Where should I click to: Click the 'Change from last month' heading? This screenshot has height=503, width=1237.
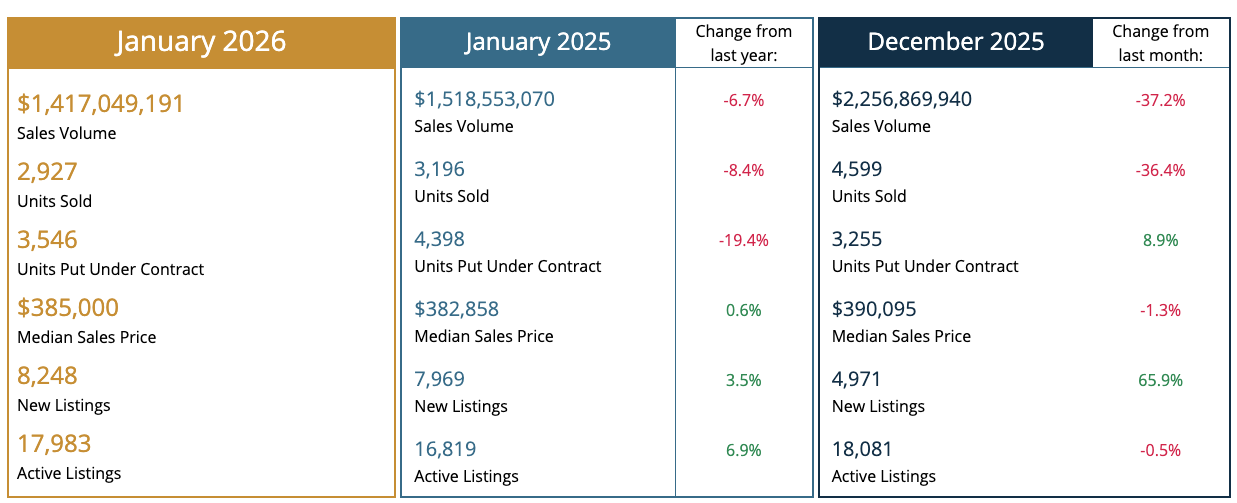1160,43
